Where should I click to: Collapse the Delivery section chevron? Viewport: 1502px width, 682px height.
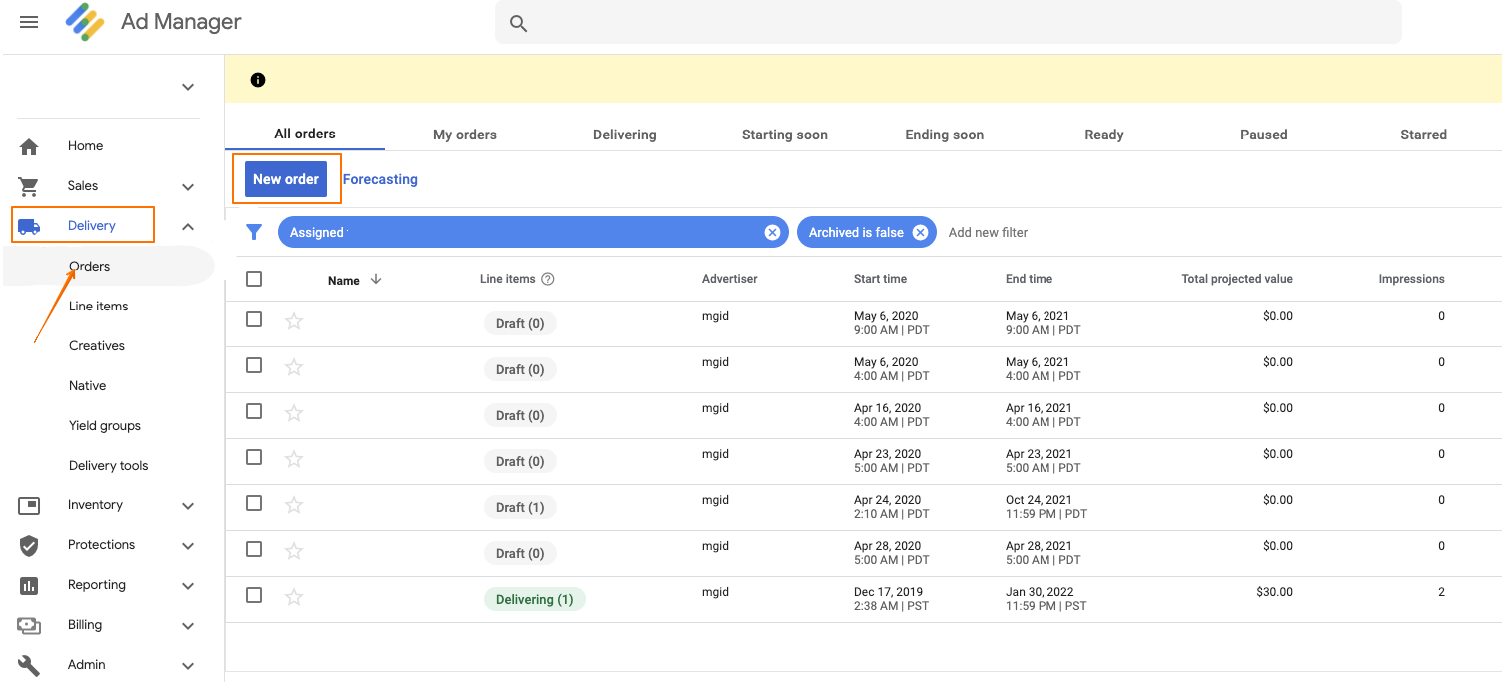188,227
